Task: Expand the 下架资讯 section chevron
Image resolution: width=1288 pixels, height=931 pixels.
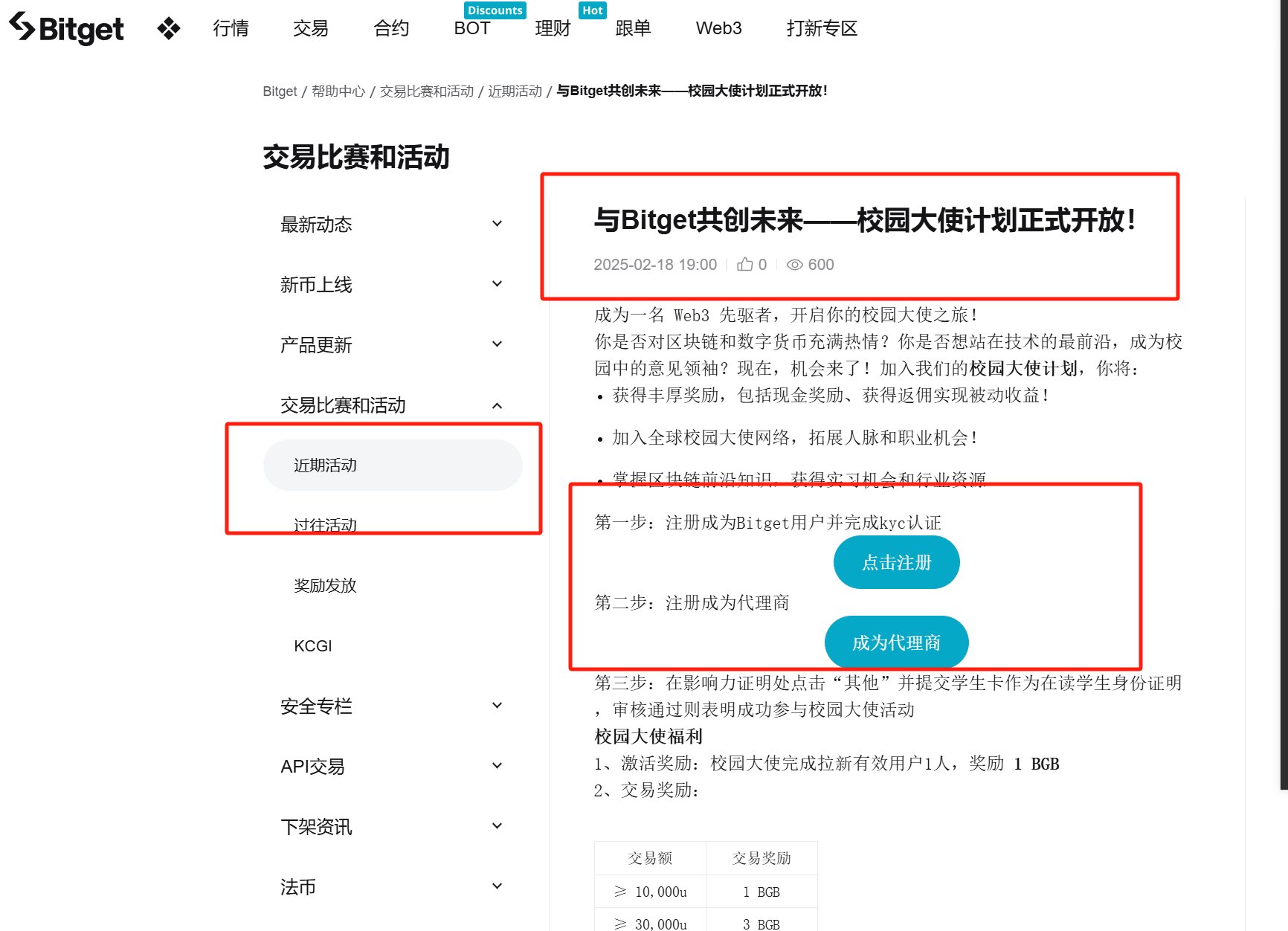Action: coord(498,826)
